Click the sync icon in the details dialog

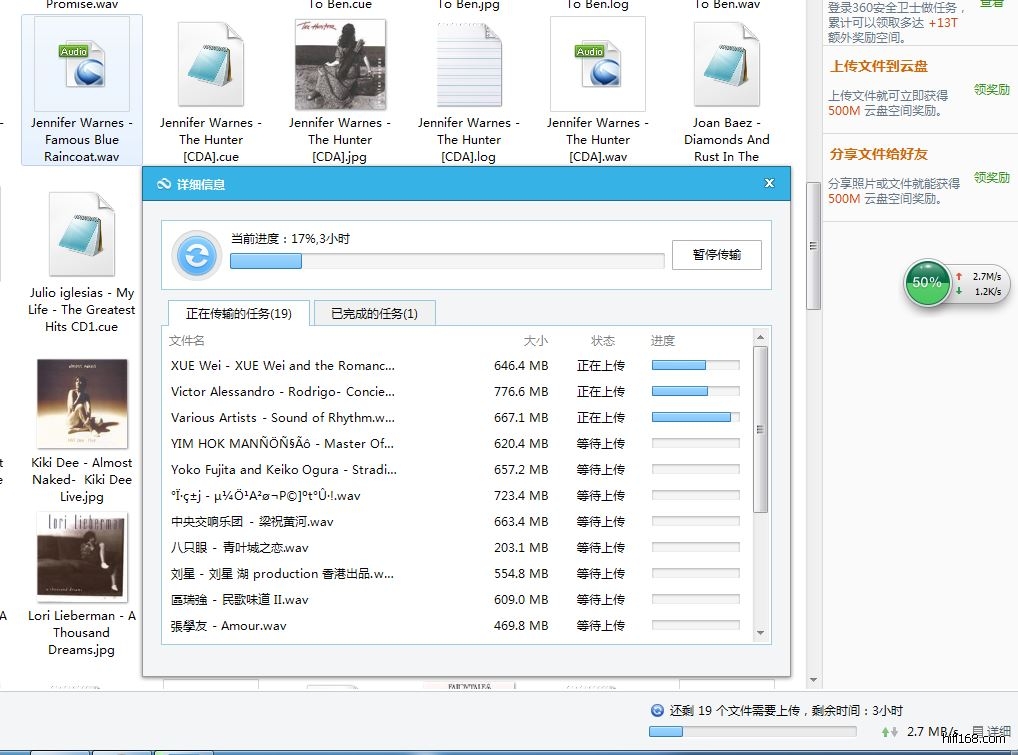[x=197, y=255]
